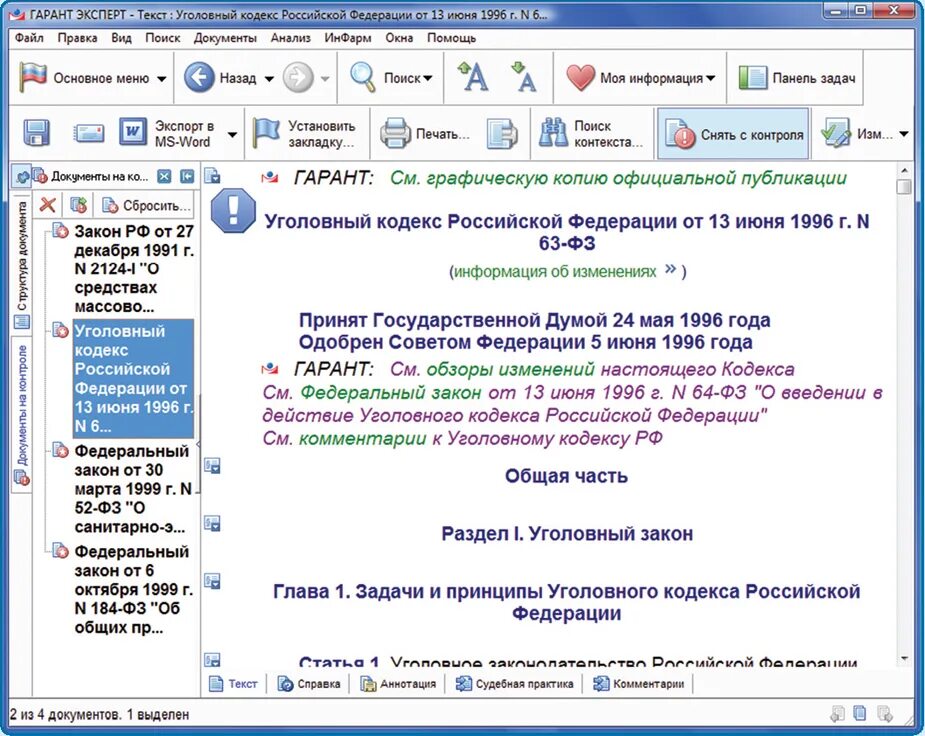Open Назад history dropdown arrow
This screenshot has width=925, height=736.
[x=269, y=78]
